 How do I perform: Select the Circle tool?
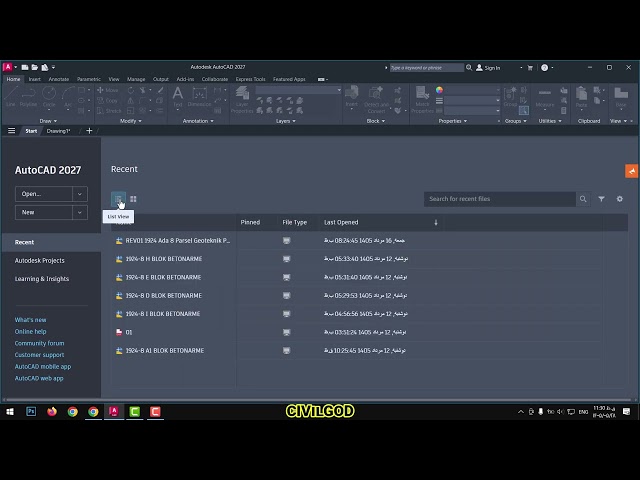point(49,97)
